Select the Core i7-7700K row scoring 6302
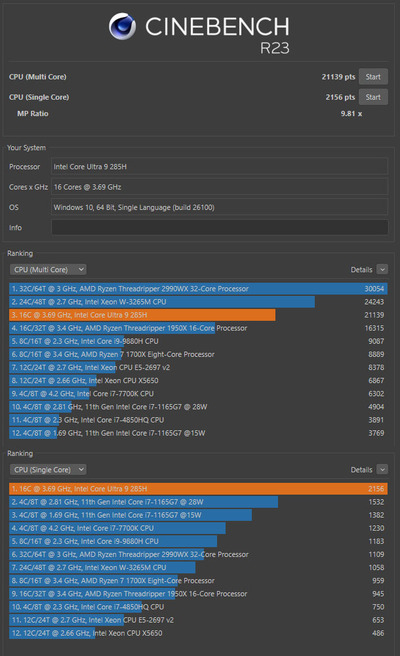The width and height of the screenshot is (400, 656). 198,394
